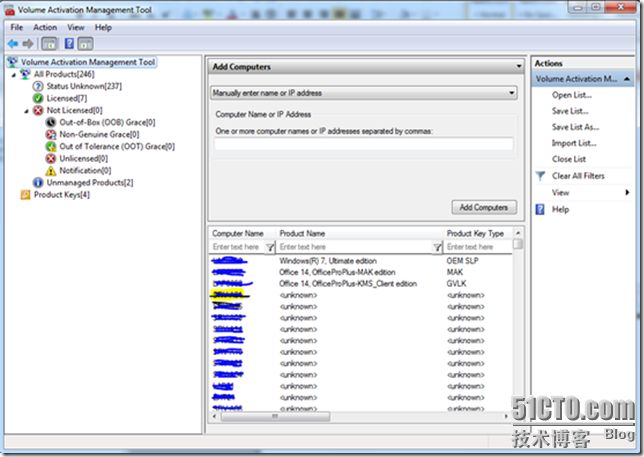Click the Unlicensed red X icon
The width and height of the screenshot is (644, 457).
(51, 158)
